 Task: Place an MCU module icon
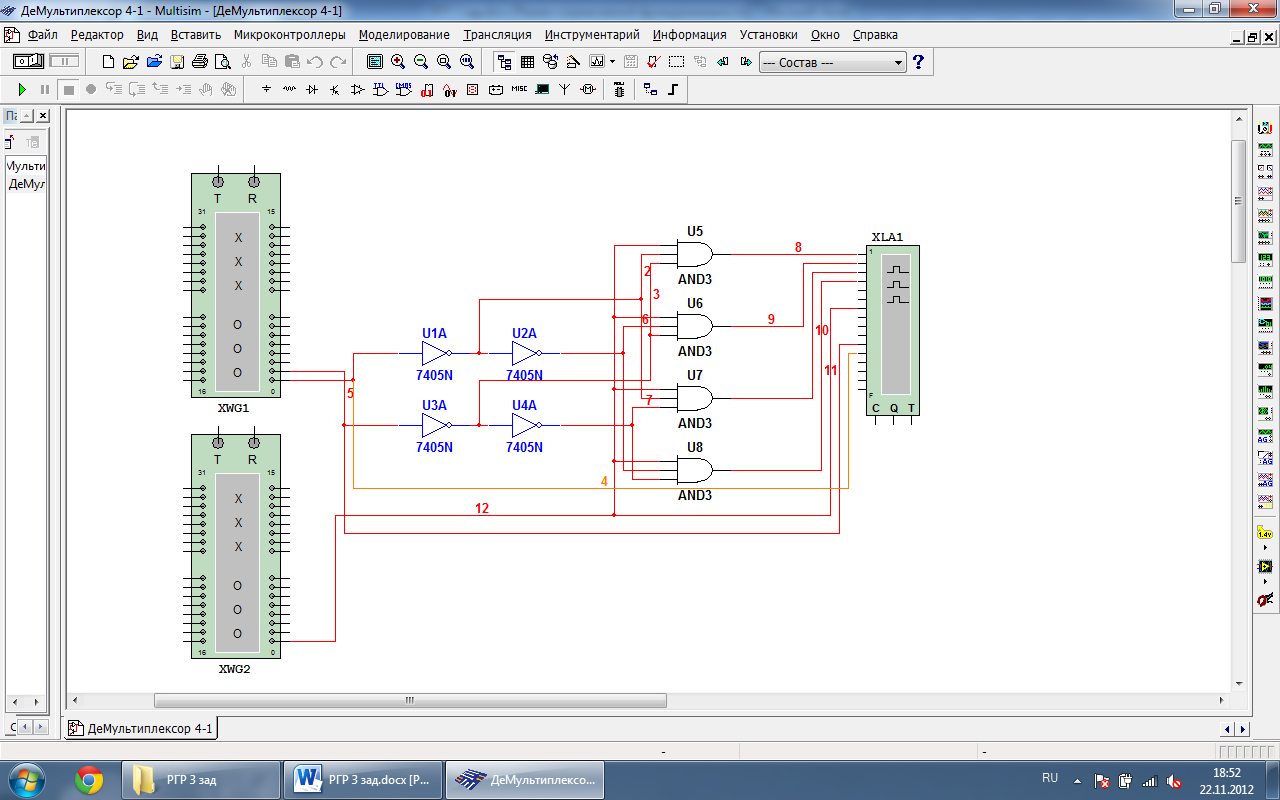[619, 90]
